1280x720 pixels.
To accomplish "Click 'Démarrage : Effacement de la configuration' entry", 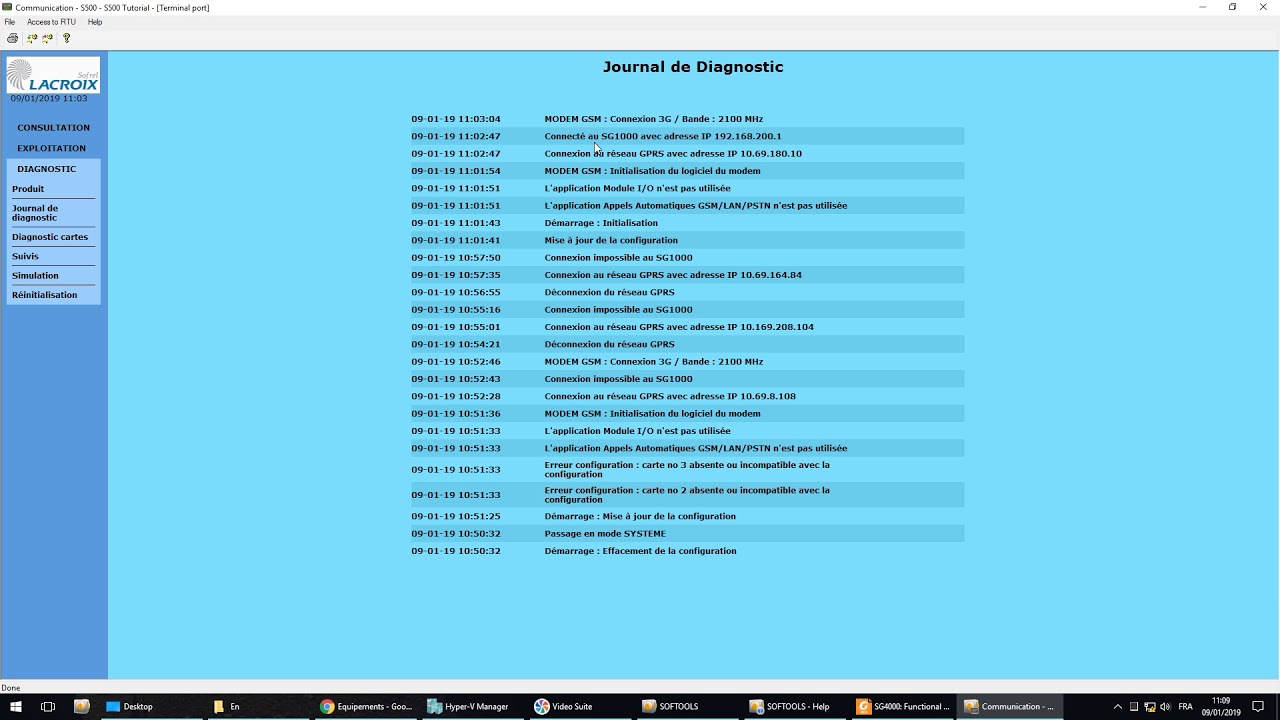I will (640, 551).
